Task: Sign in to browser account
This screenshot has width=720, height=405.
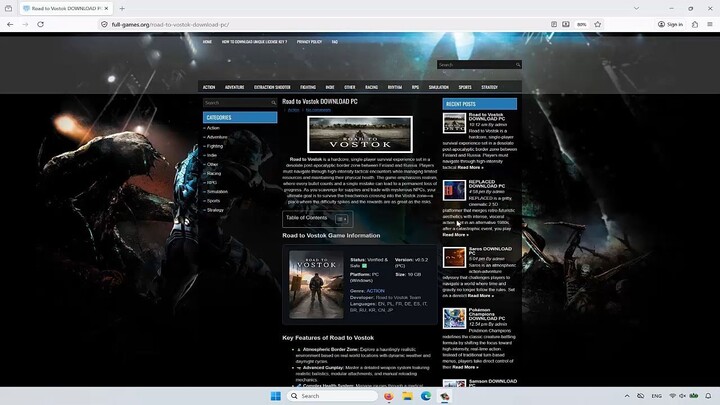Action: (670, 24)
